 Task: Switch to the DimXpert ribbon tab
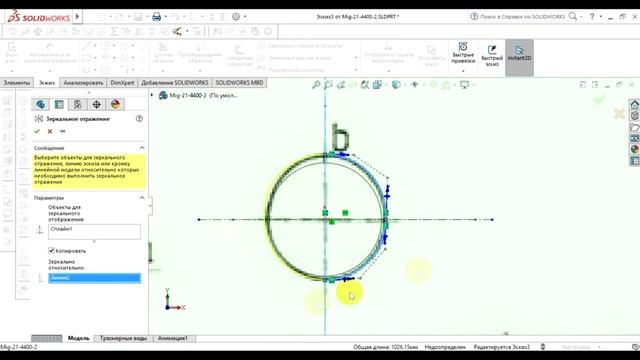[122, 82]
